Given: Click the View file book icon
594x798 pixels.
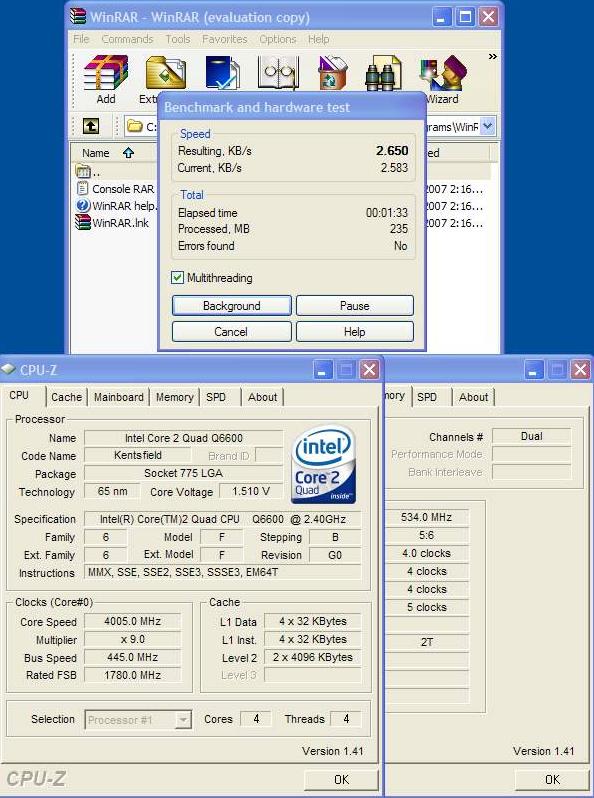Looking at the screenshot, I should point(278,73).
